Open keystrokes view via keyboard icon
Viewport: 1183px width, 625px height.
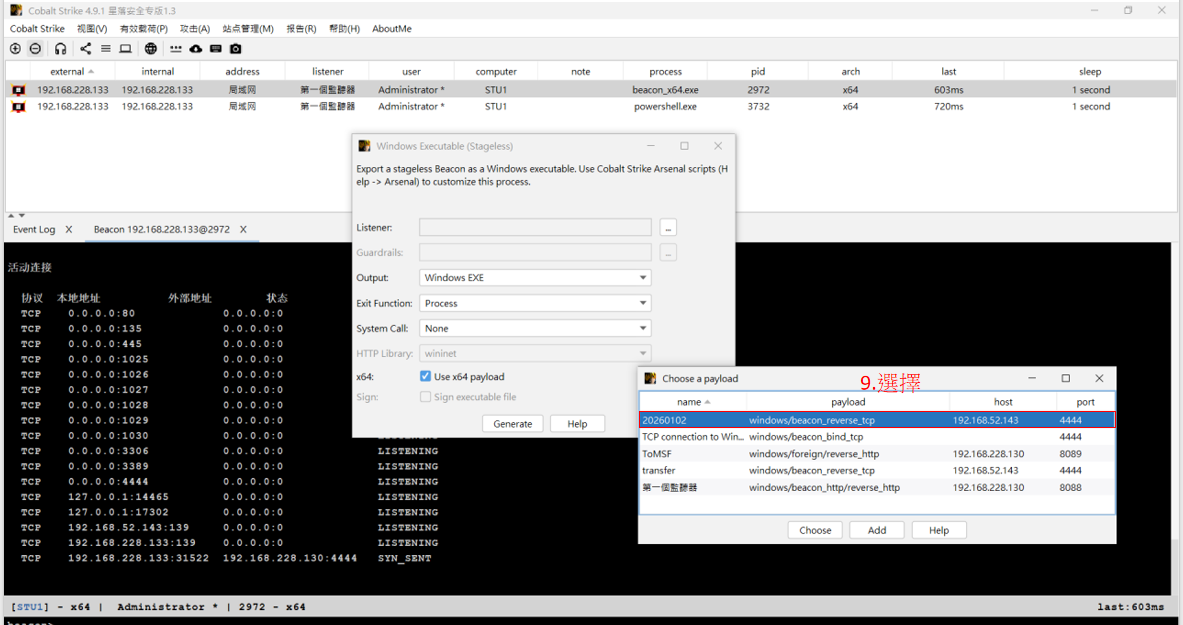tap(216, 48)
